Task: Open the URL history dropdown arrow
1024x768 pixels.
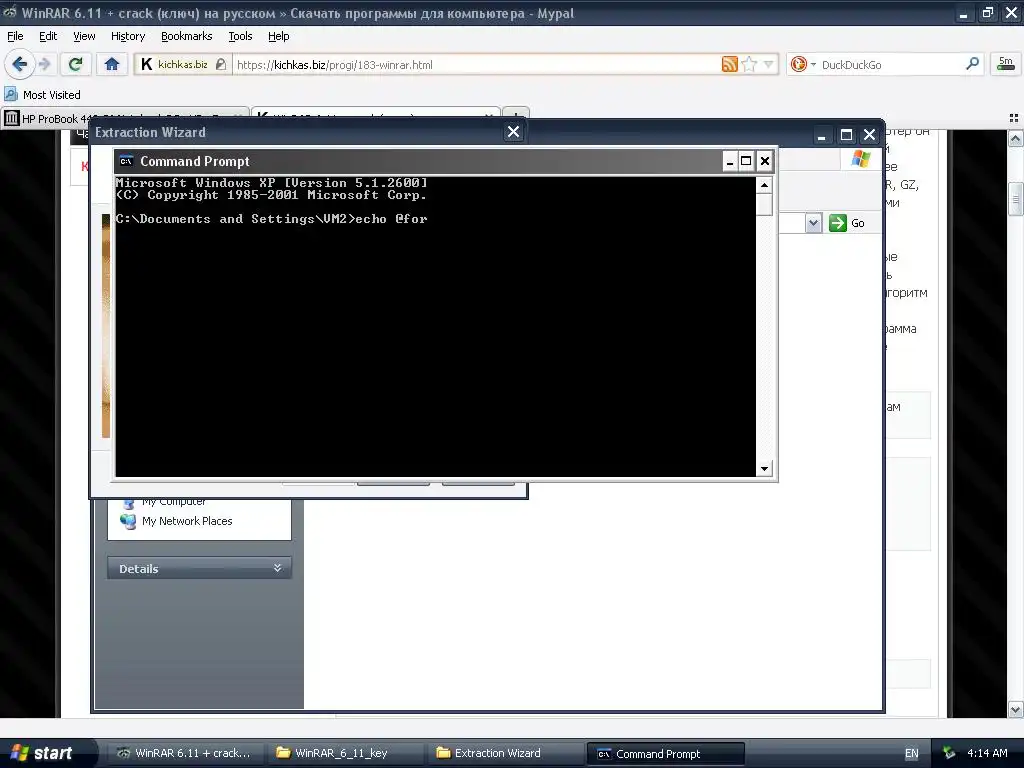Action: click(x=769, y=64)
